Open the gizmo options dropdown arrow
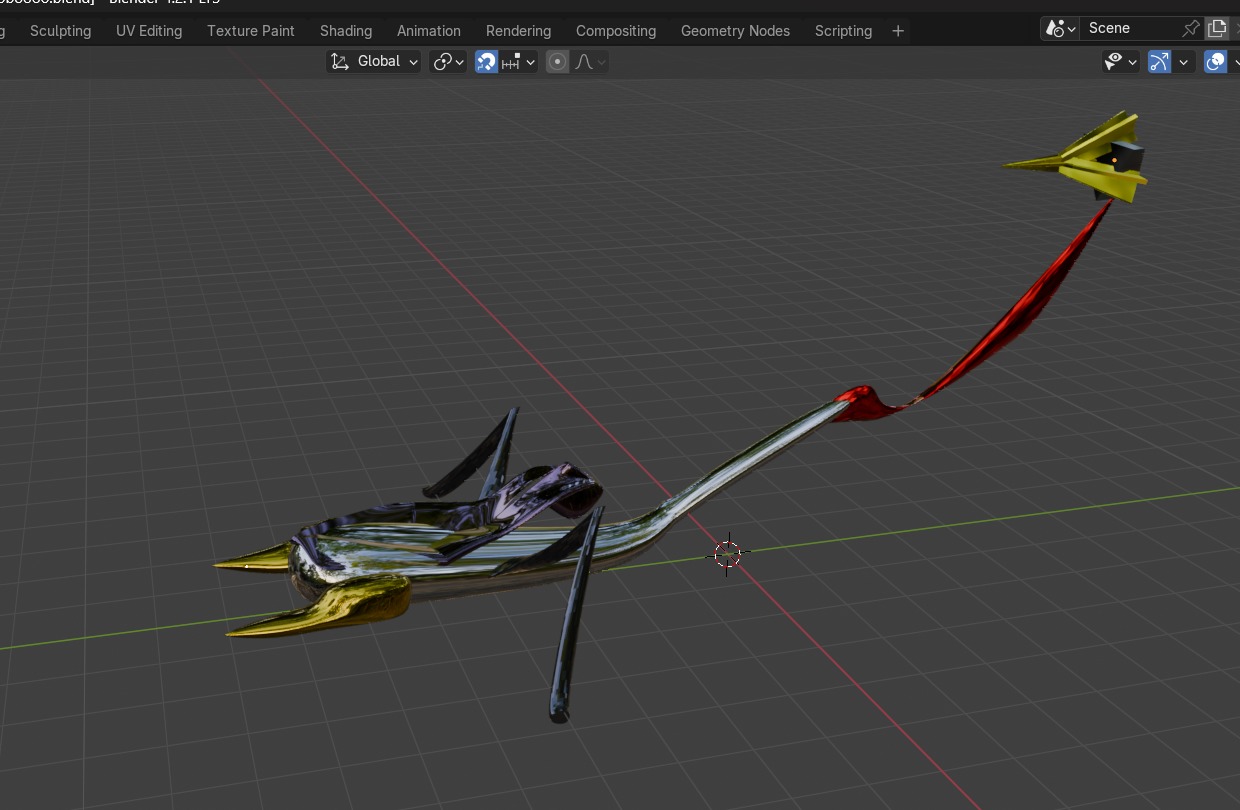The width and height of the screenshot is (1240, 810). coord(1183,62)
